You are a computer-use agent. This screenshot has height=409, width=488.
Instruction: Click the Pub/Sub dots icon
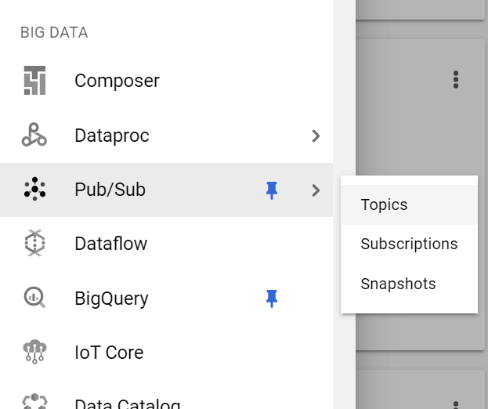coord(35,189)
